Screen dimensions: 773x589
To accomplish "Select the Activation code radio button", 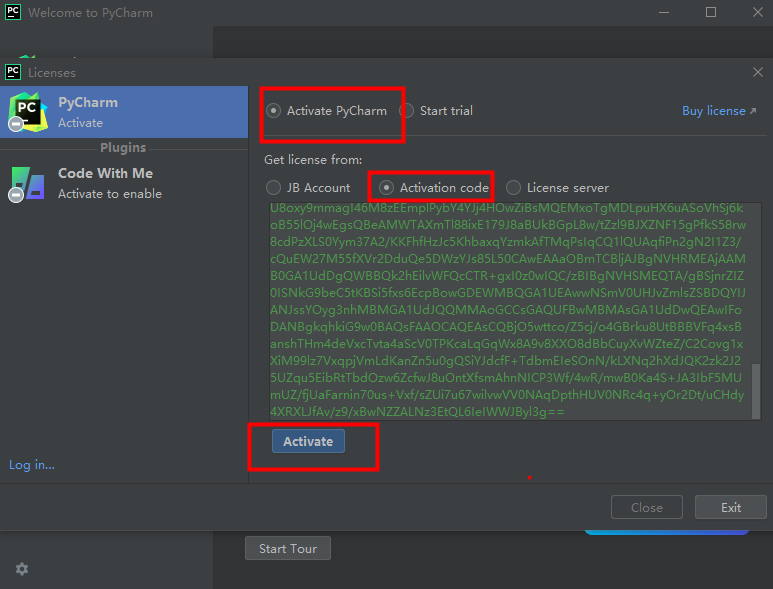I will pyautogui.click(x=386, y=188).
